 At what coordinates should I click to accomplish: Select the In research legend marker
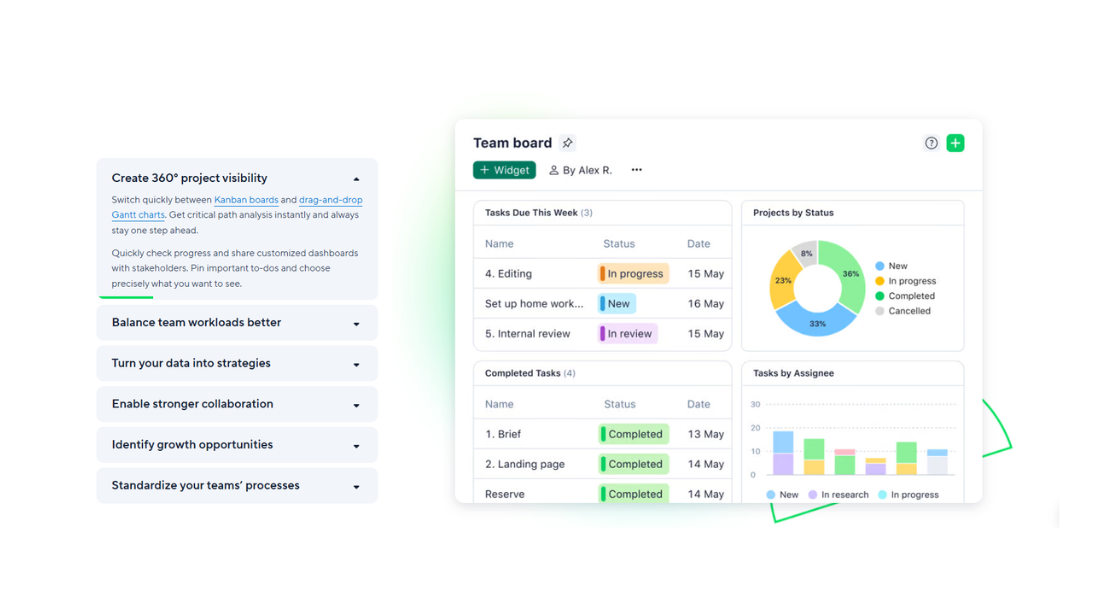813,495
